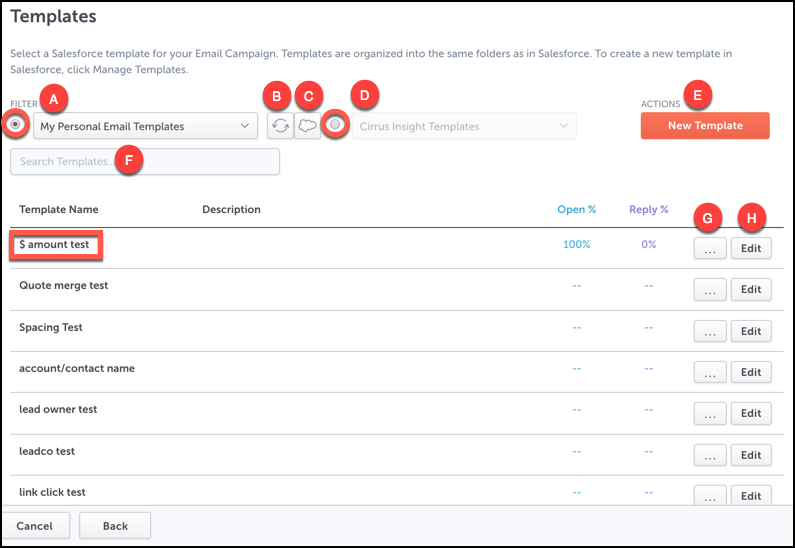The image size is (795, 548).
Task: Open more options for Quote merge test
Action: pos(710,289)
